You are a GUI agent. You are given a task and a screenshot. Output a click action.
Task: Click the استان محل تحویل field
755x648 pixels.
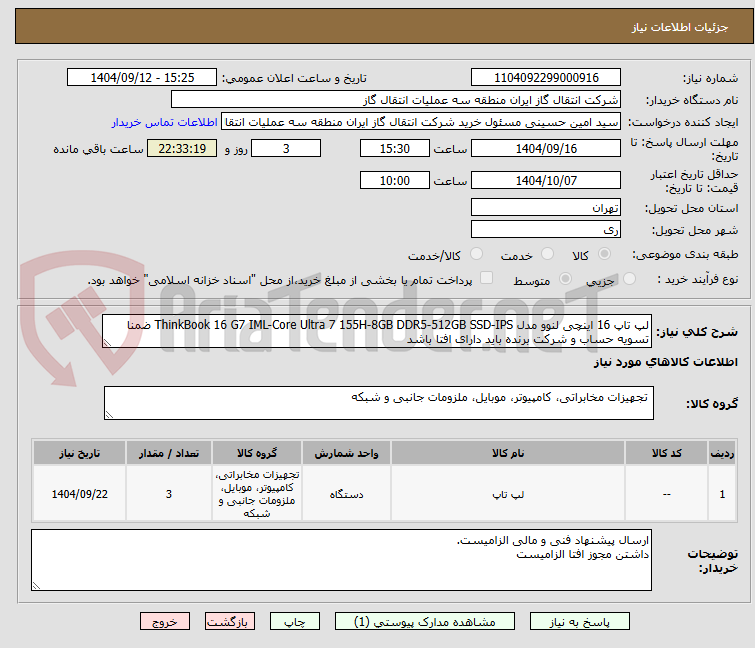click(x=546, y=208)
